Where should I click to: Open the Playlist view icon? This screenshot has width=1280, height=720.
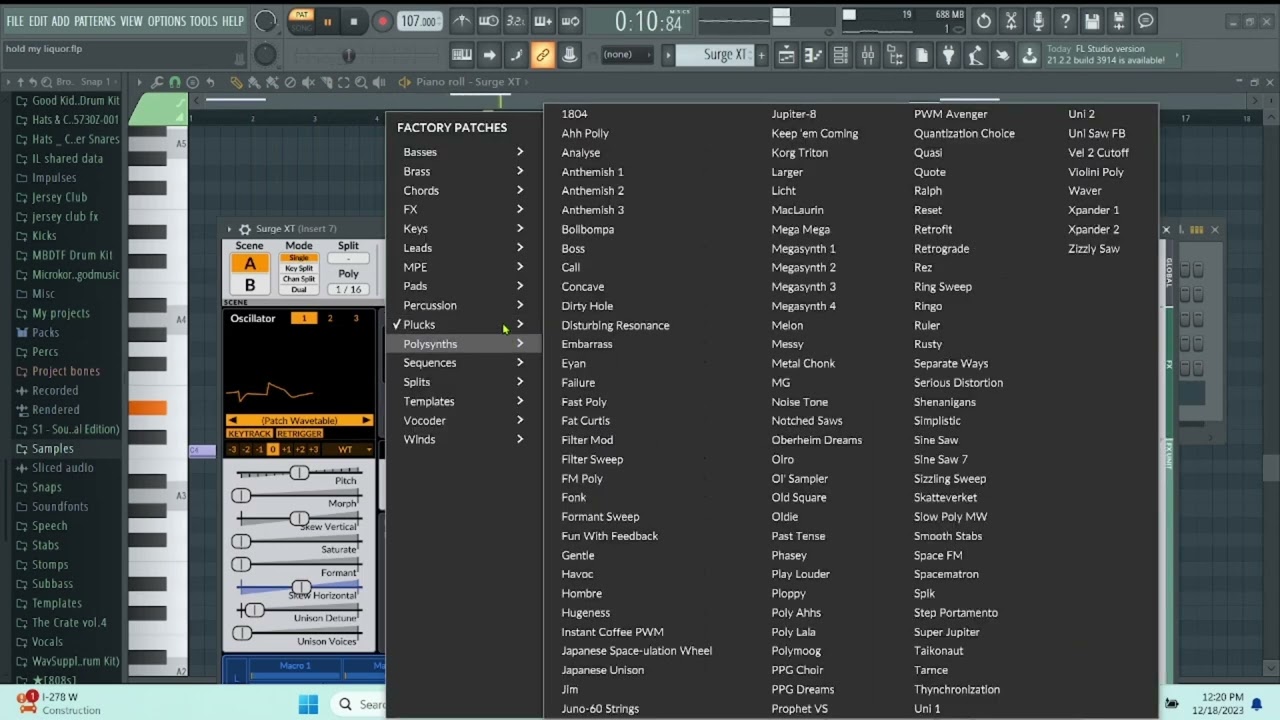click(x=787, y=55)
